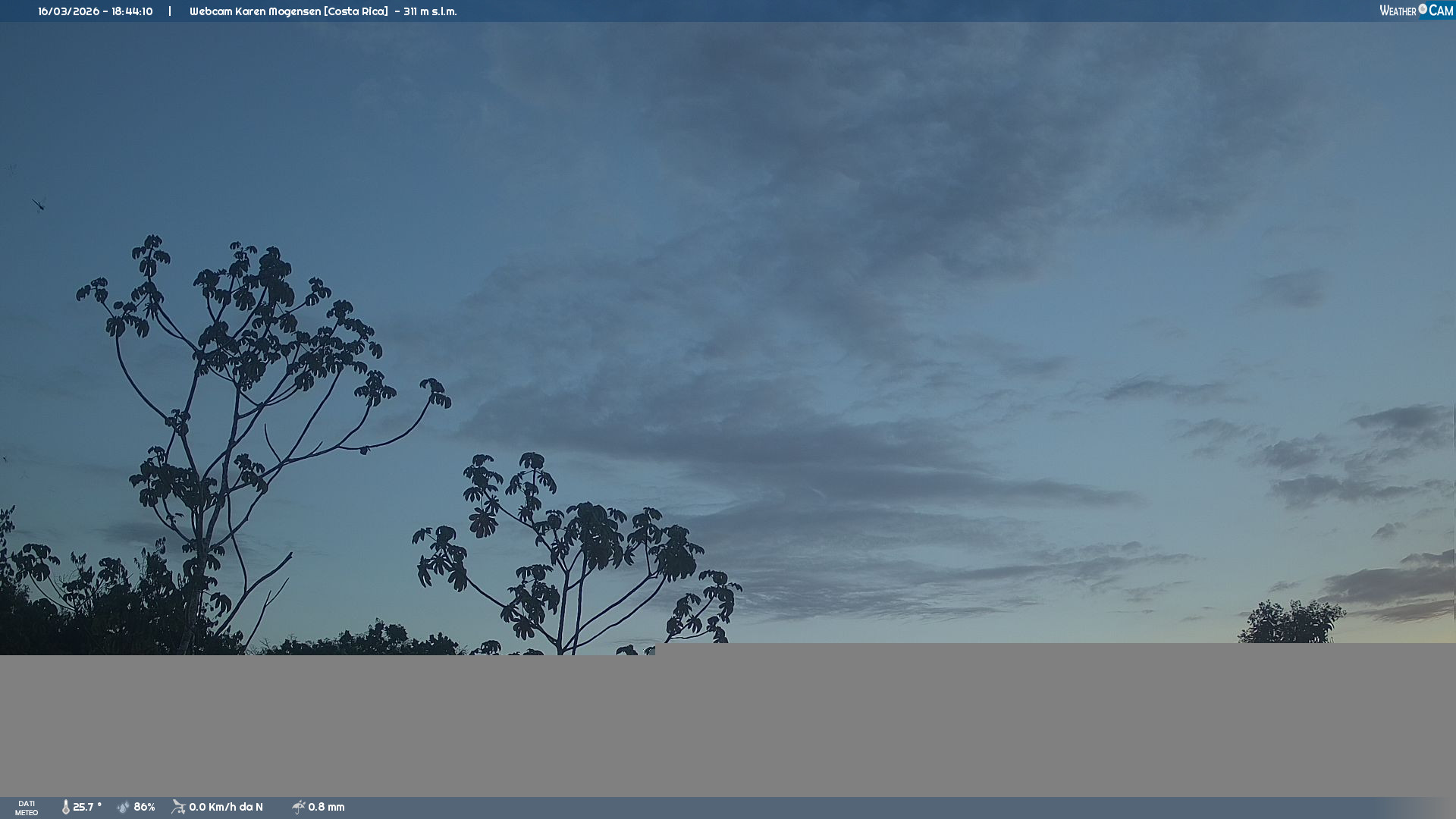
Task: Click the date 16/03/2026 in header
Action: (69, 11)
